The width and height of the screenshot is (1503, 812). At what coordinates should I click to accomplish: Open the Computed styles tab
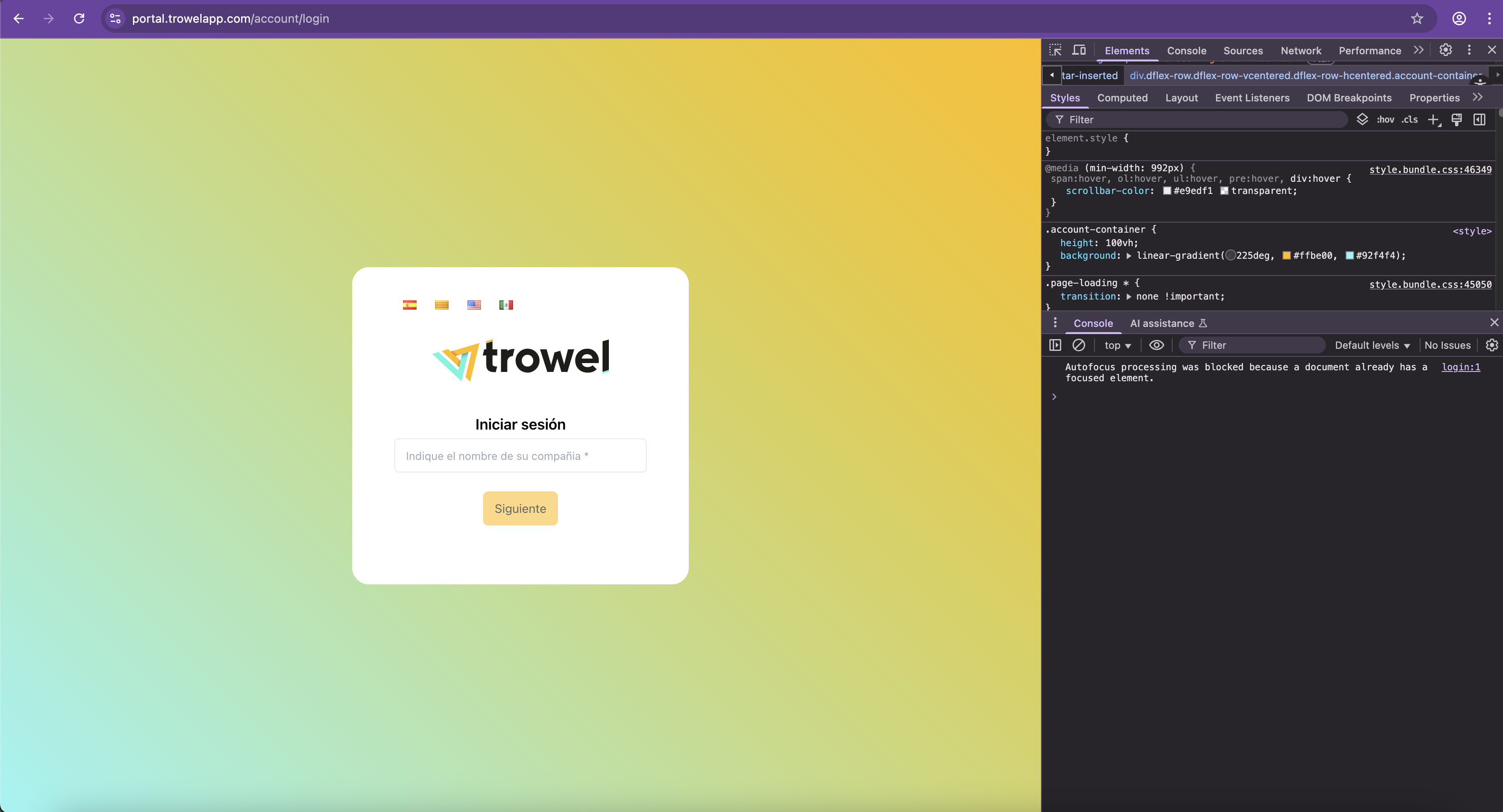[1122, 98]
